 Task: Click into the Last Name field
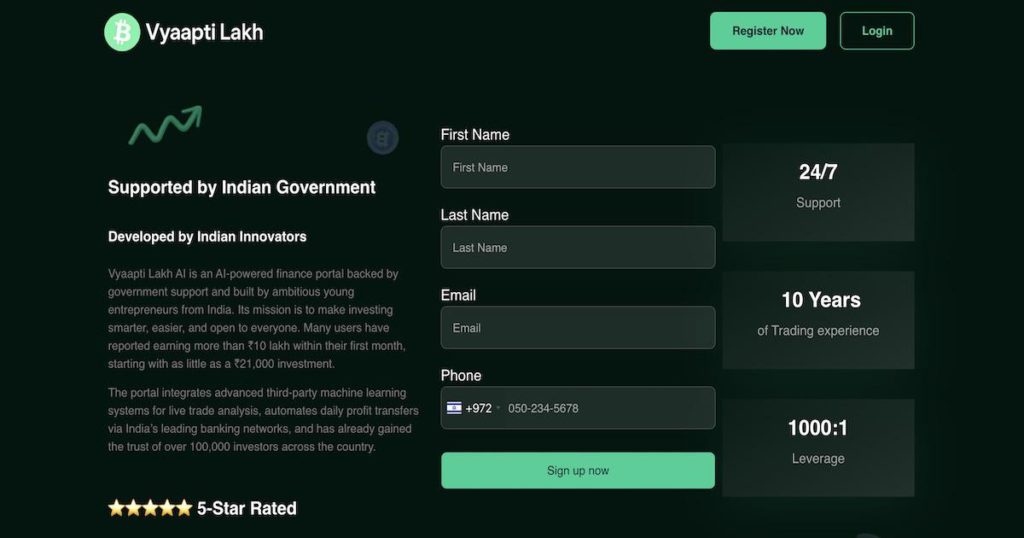click(x=577, y=247)
